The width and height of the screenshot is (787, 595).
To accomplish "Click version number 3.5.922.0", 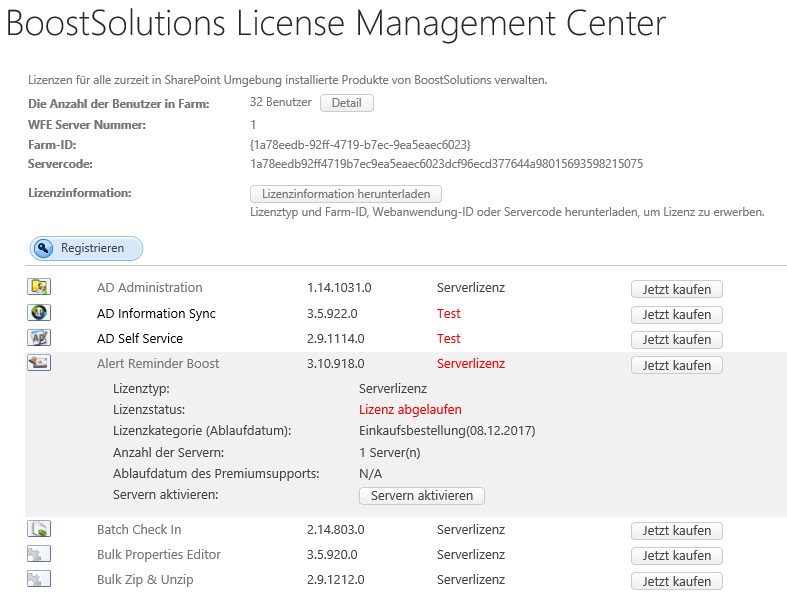I will coord(332,314).
